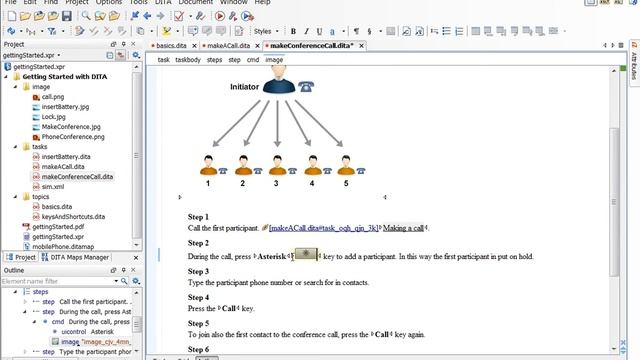Viewport: 640px width, 360px height.
Task: Click the Insert paragraph pilcrow icon
Action: [356, 31]
